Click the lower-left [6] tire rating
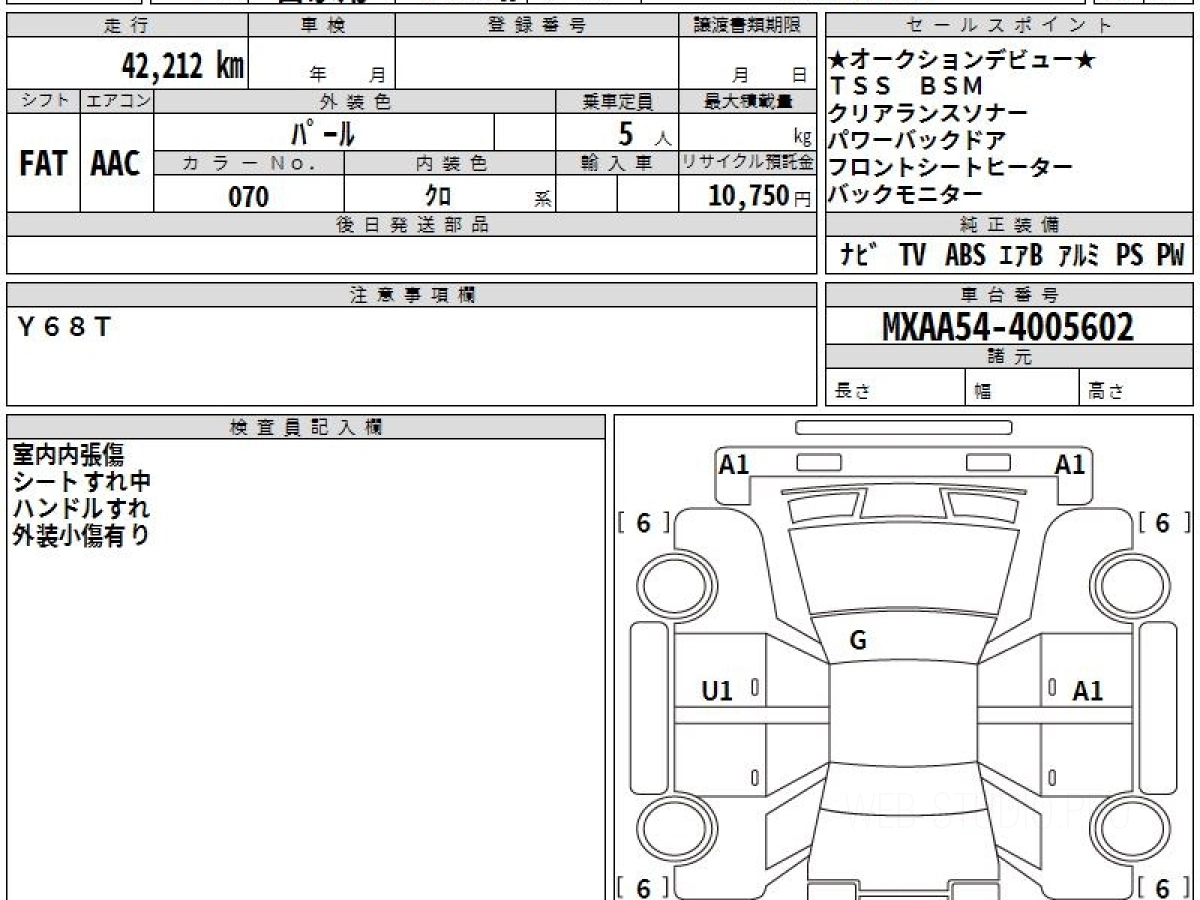This screenshot has height=900, width=1200. [644, 887]
